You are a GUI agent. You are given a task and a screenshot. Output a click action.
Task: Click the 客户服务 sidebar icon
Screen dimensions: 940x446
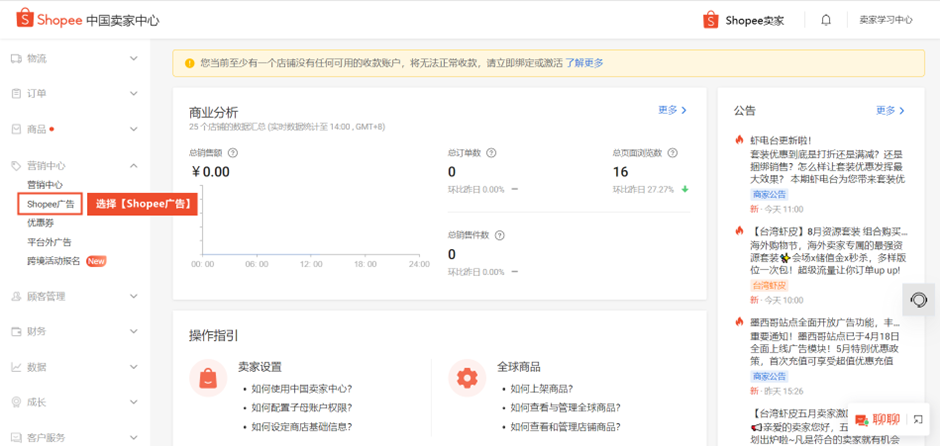pyautogui.click(x=16, y=437)
